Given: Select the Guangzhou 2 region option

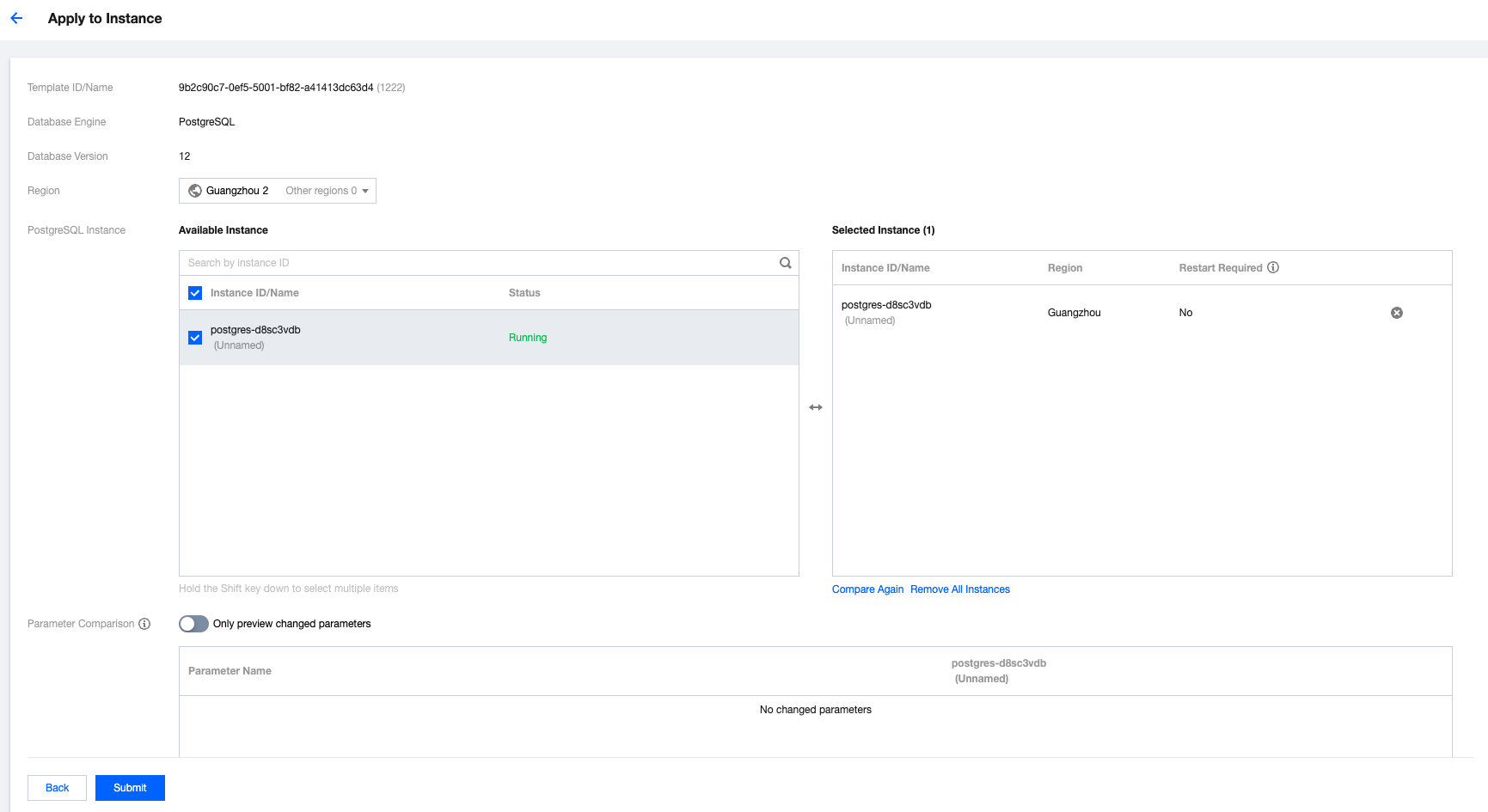Looking at the screenshot, I should click(236, 191).
